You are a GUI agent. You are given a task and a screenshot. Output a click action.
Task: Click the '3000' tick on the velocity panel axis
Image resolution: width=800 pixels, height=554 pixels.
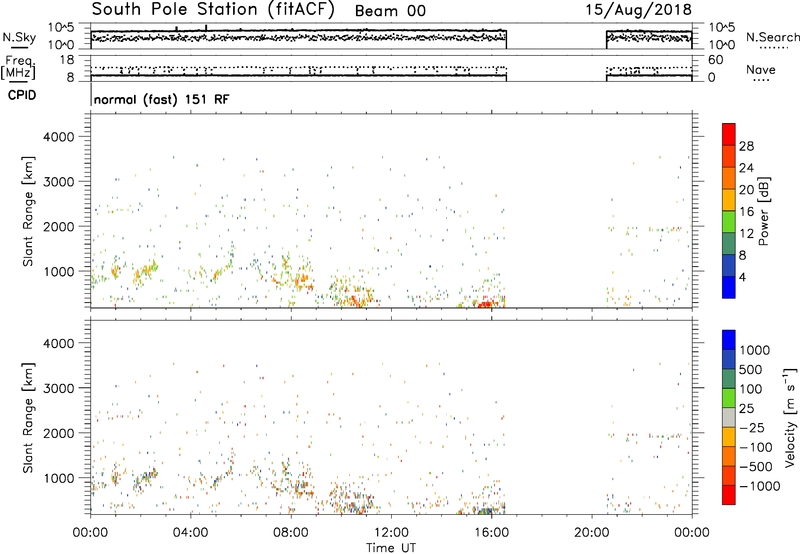tap(58, 388)
